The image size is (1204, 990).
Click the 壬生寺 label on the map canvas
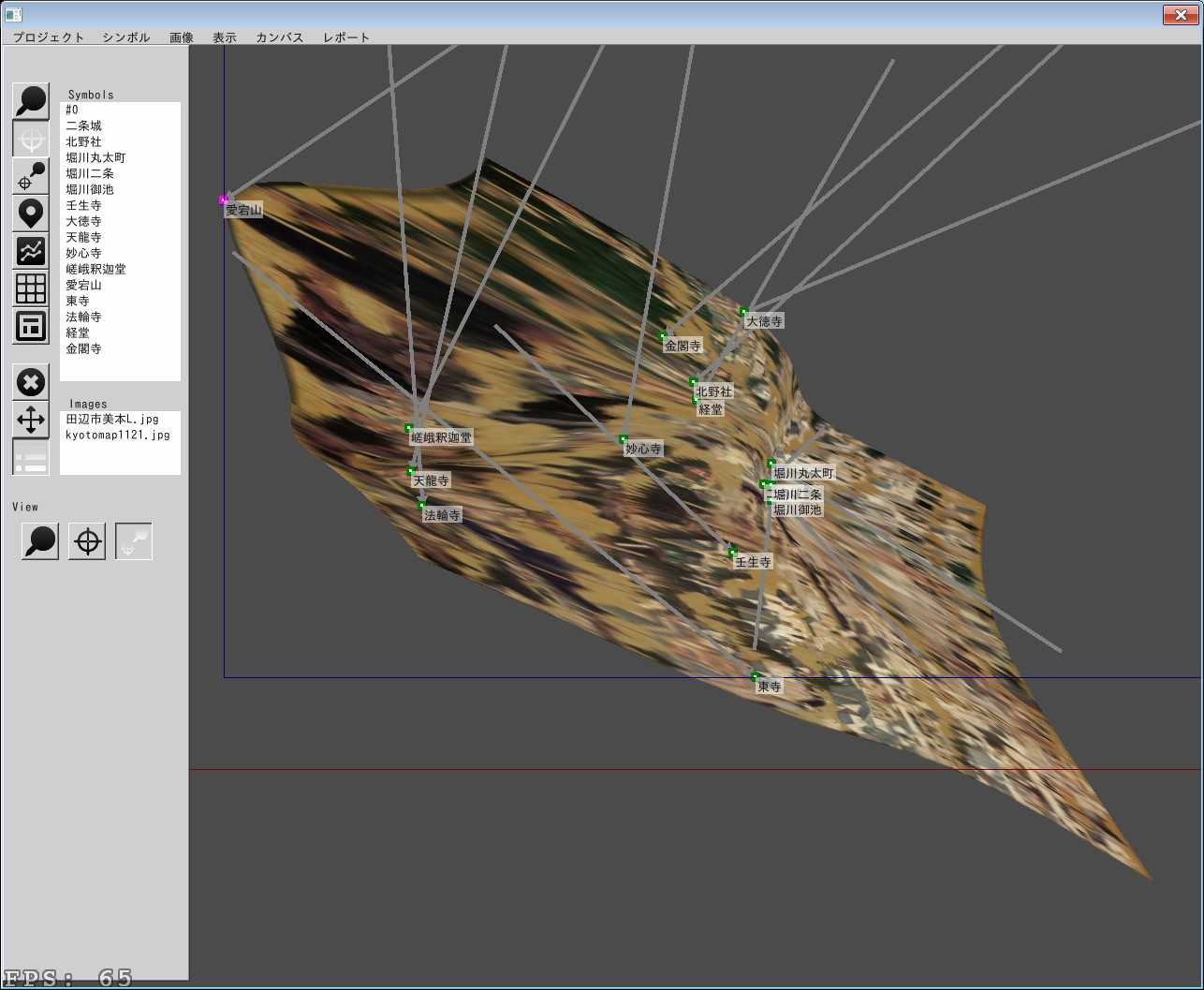pos(753,563)
